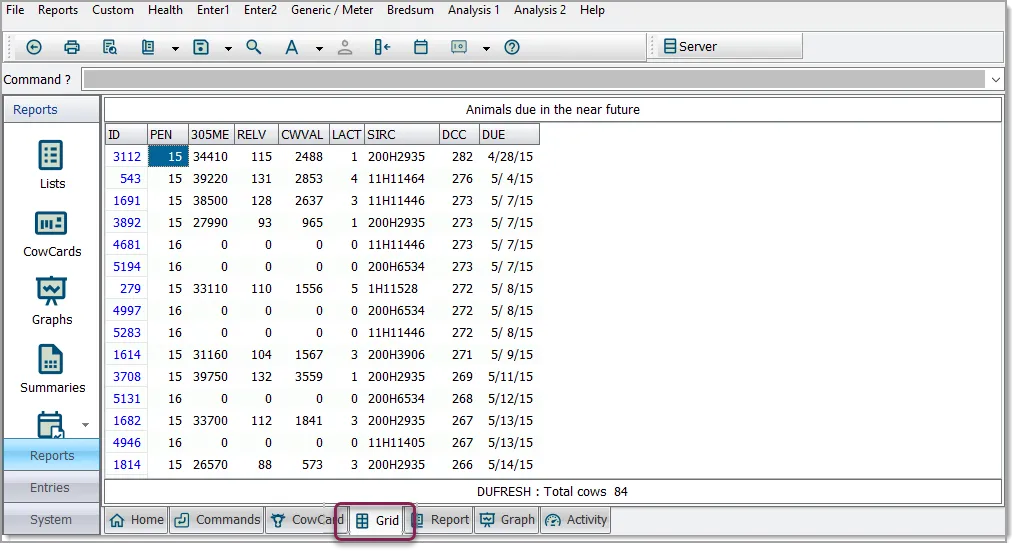The height and width of the screenshot is (553, 1017).
Task: Click the LACT column header
Action: pyautogui.click(x=347, y=135)
